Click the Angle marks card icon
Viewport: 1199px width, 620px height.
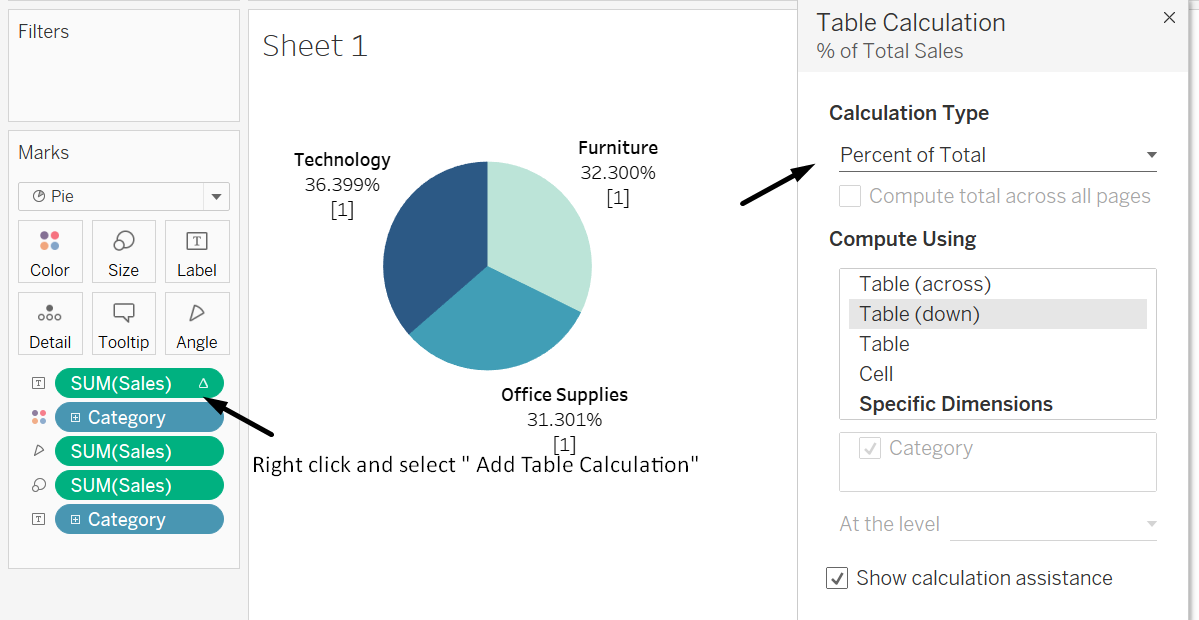tap(197, 314)
